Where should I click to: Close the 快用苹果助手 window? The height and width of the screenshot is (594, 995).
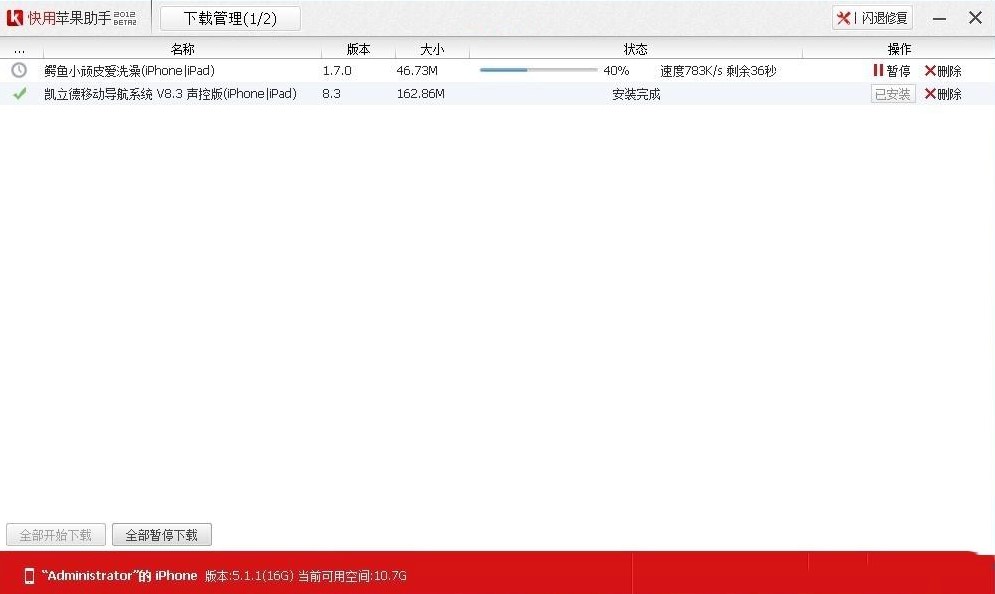coord(975,18)
